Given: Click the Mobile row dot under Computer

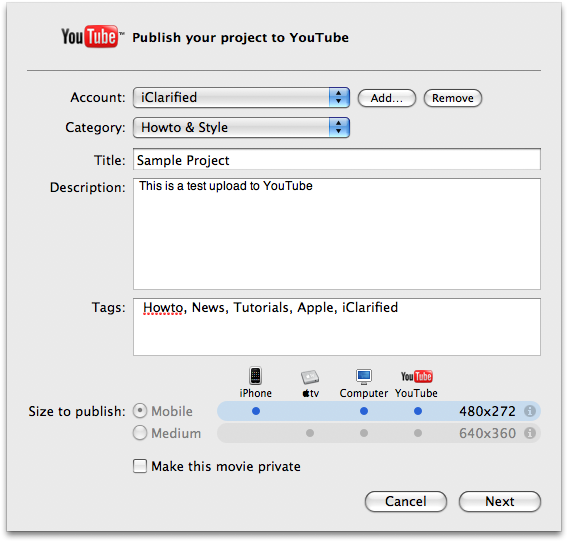Looking at the screenshot, I should tap(364, 411).
